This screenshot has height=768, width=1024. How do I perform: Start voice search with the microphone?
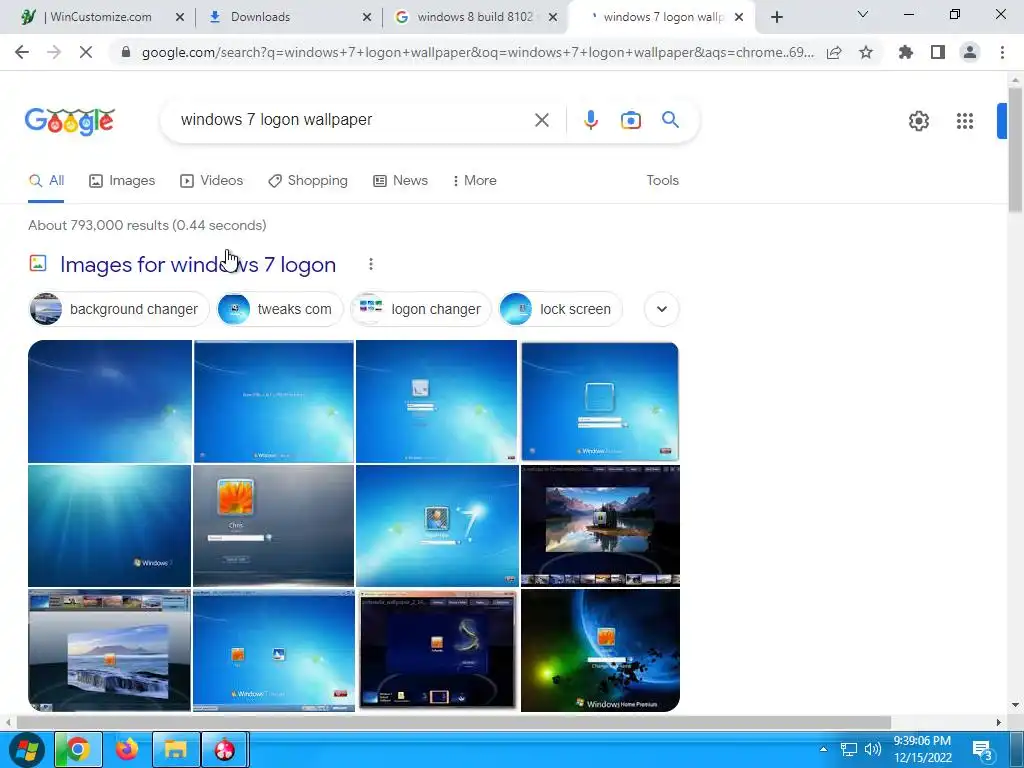point(590,120)
